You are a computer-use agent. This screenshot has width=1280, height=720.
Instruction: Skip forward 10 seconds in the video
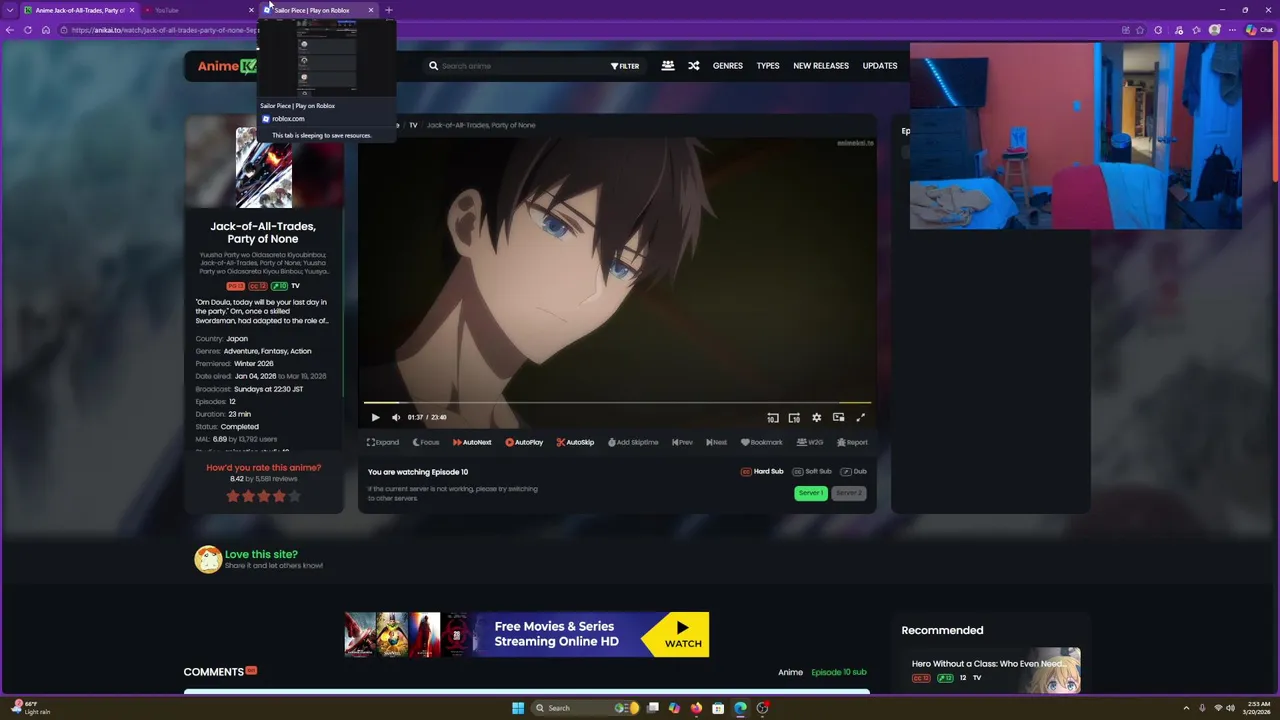click(794, 417)
